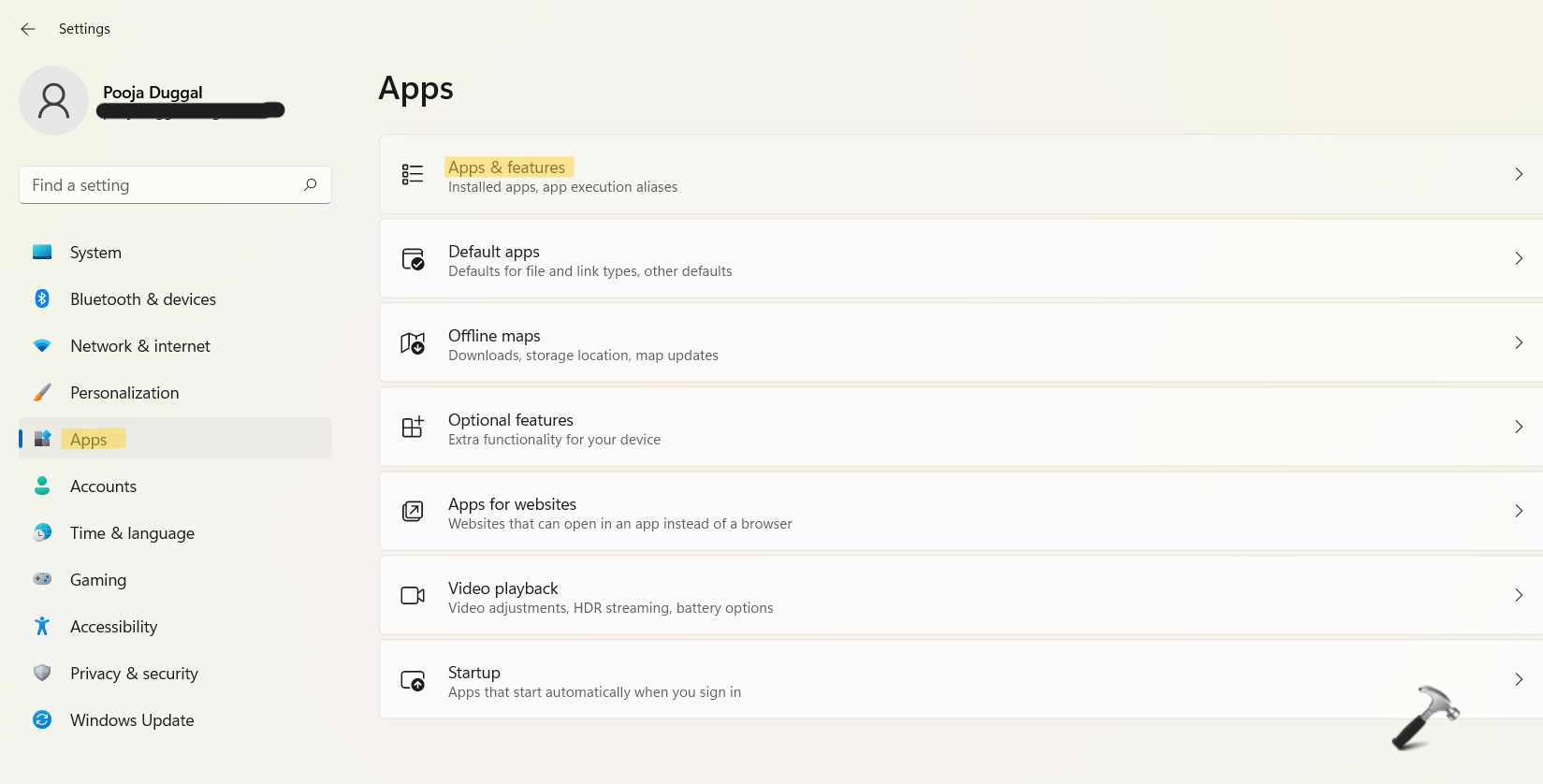The image size is (1543, 784).
Task: Open Windows Update from sidebar
Action: 132,720
